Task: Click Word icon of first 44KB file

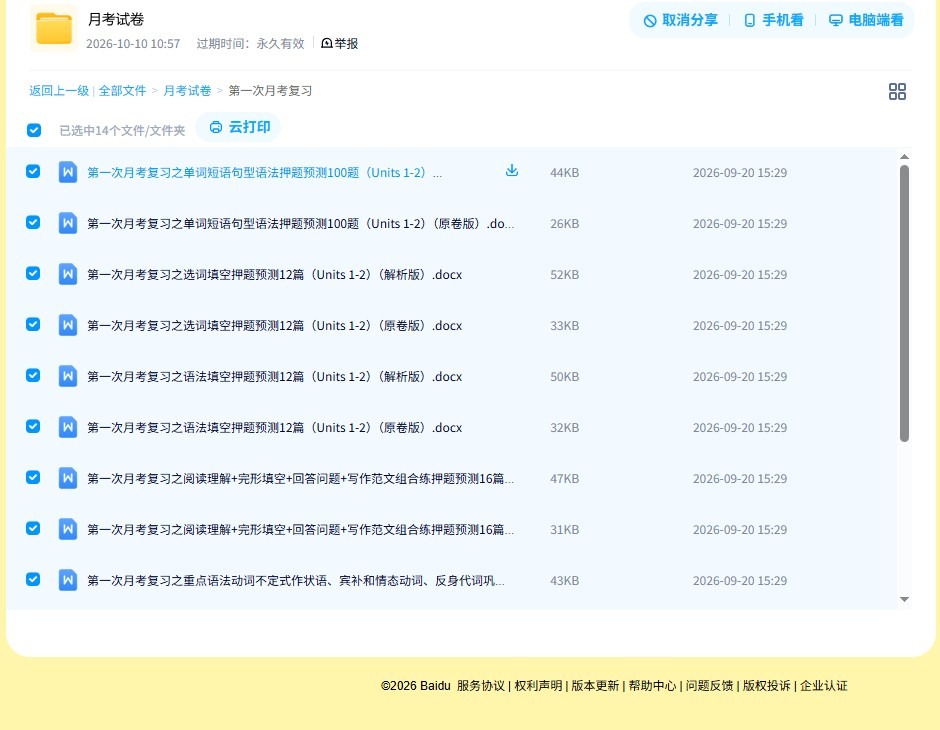Action: tap(68, 173)
